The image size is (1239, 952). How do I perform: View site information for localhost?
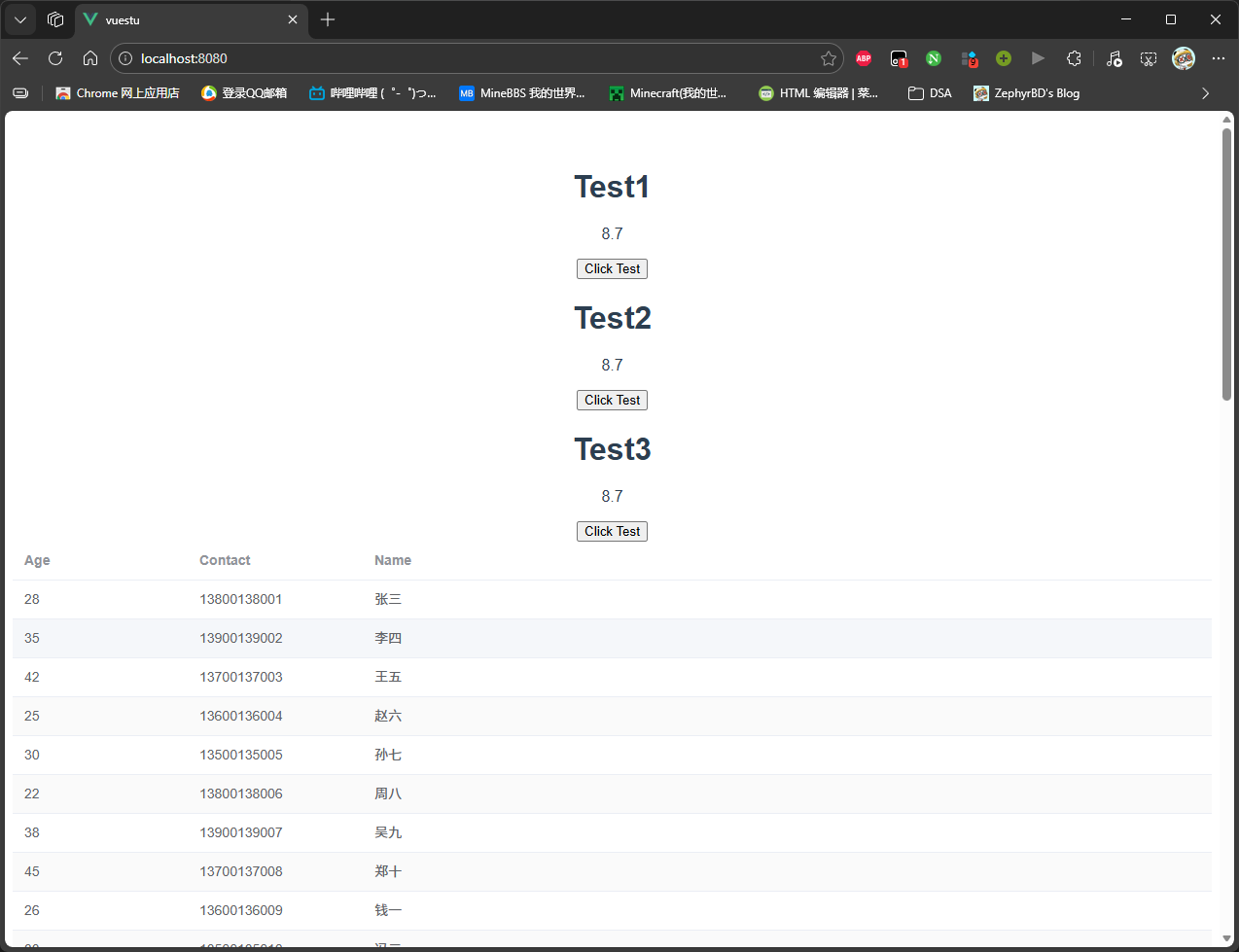[125, 58]
